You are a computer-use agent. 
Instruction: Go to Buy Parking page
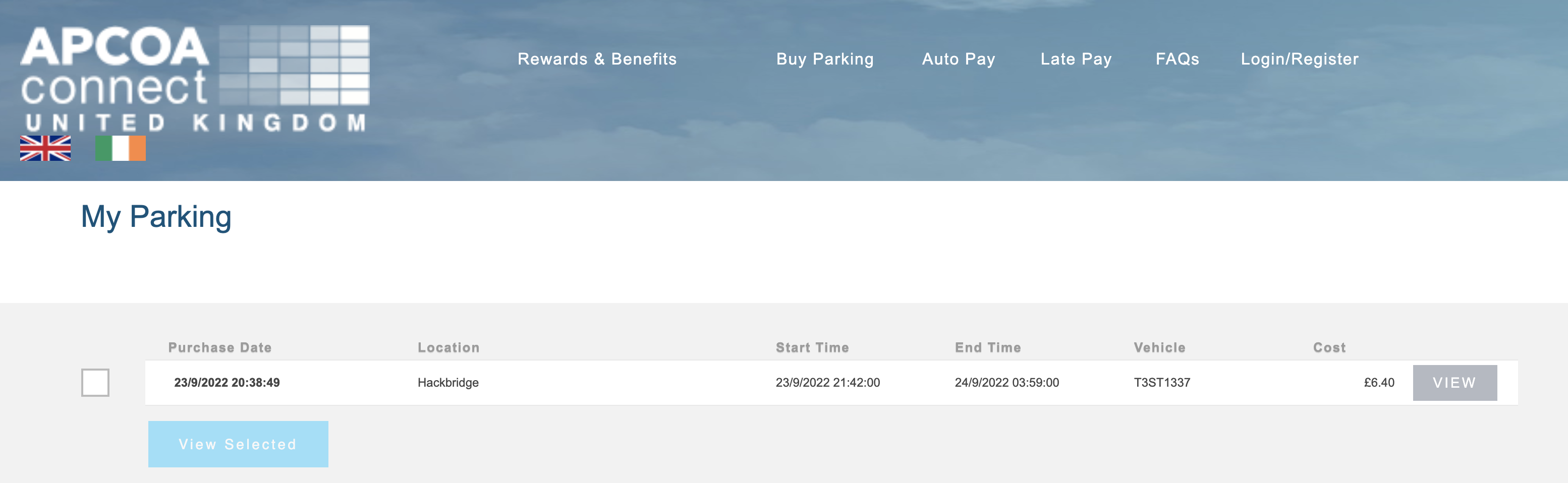[x=825, y=59]
